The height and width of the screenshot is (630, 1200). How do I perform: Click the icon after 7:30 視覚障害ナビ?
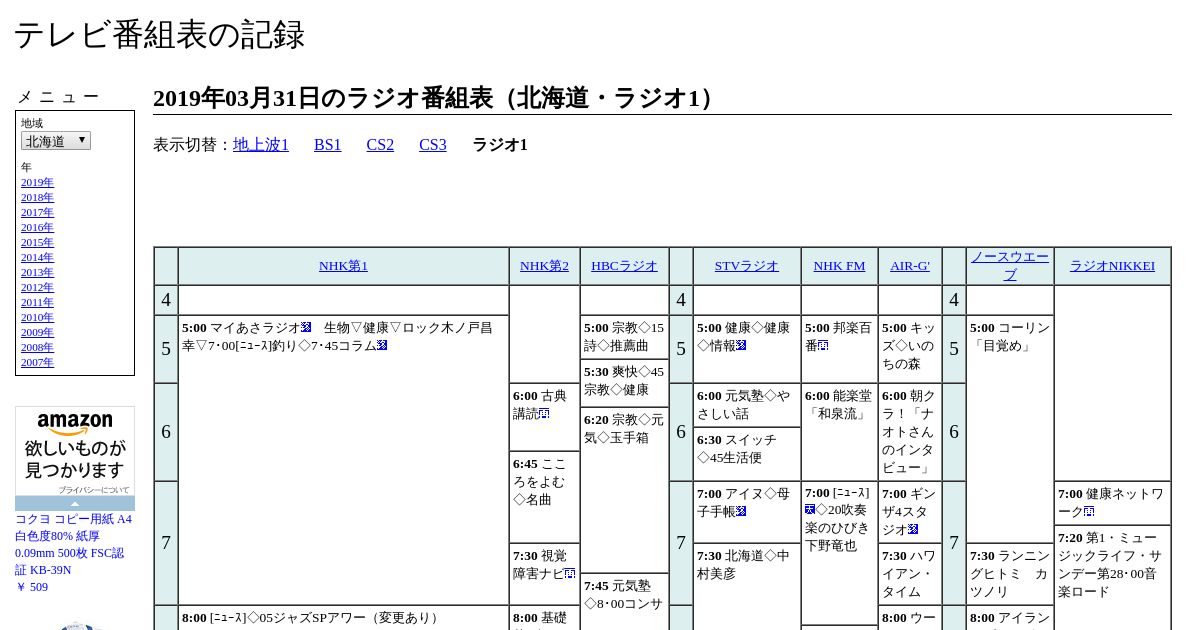pyautogui.click(x=570, y=574)
